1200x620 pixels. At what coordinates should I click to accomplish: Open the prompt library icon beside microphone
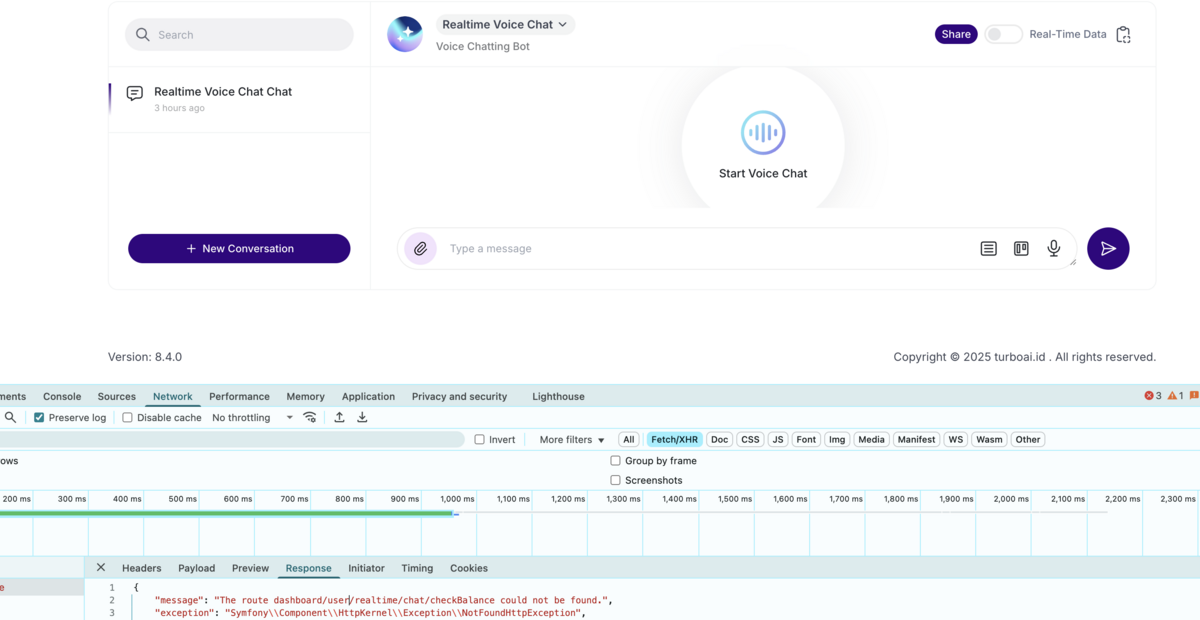(x=1021, y=249)
